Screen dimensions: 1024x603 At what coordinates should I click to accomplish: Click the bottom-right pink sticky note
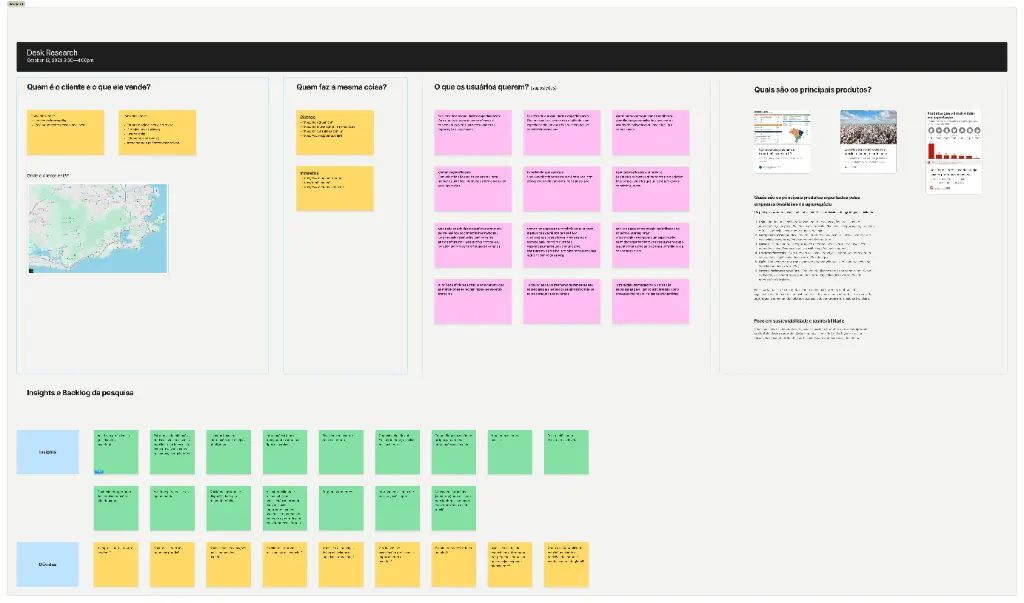(650, 301)
